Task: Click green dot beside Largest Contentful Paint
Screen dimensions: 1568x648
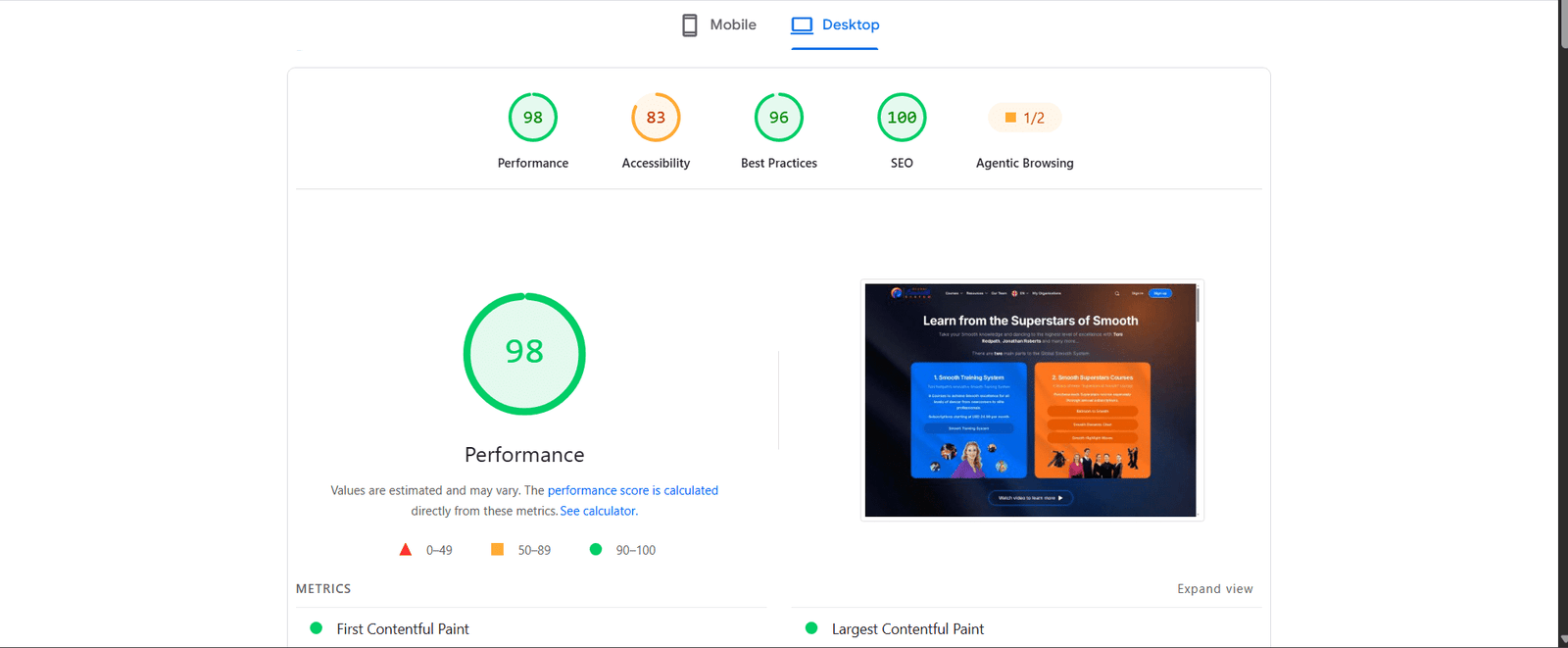Action: [811, 628]
